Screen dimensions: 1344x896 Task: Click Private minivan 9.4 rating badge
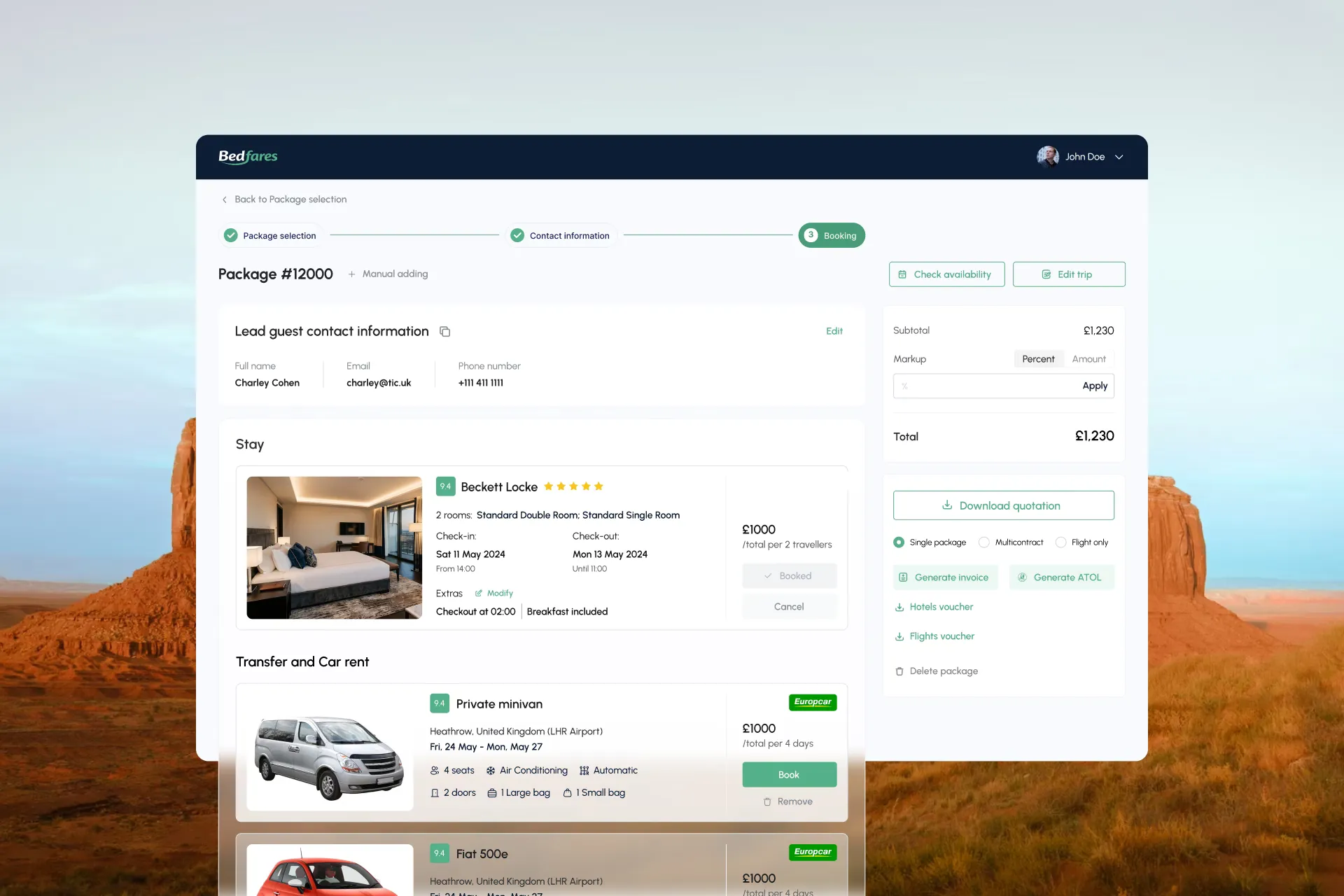440,703
